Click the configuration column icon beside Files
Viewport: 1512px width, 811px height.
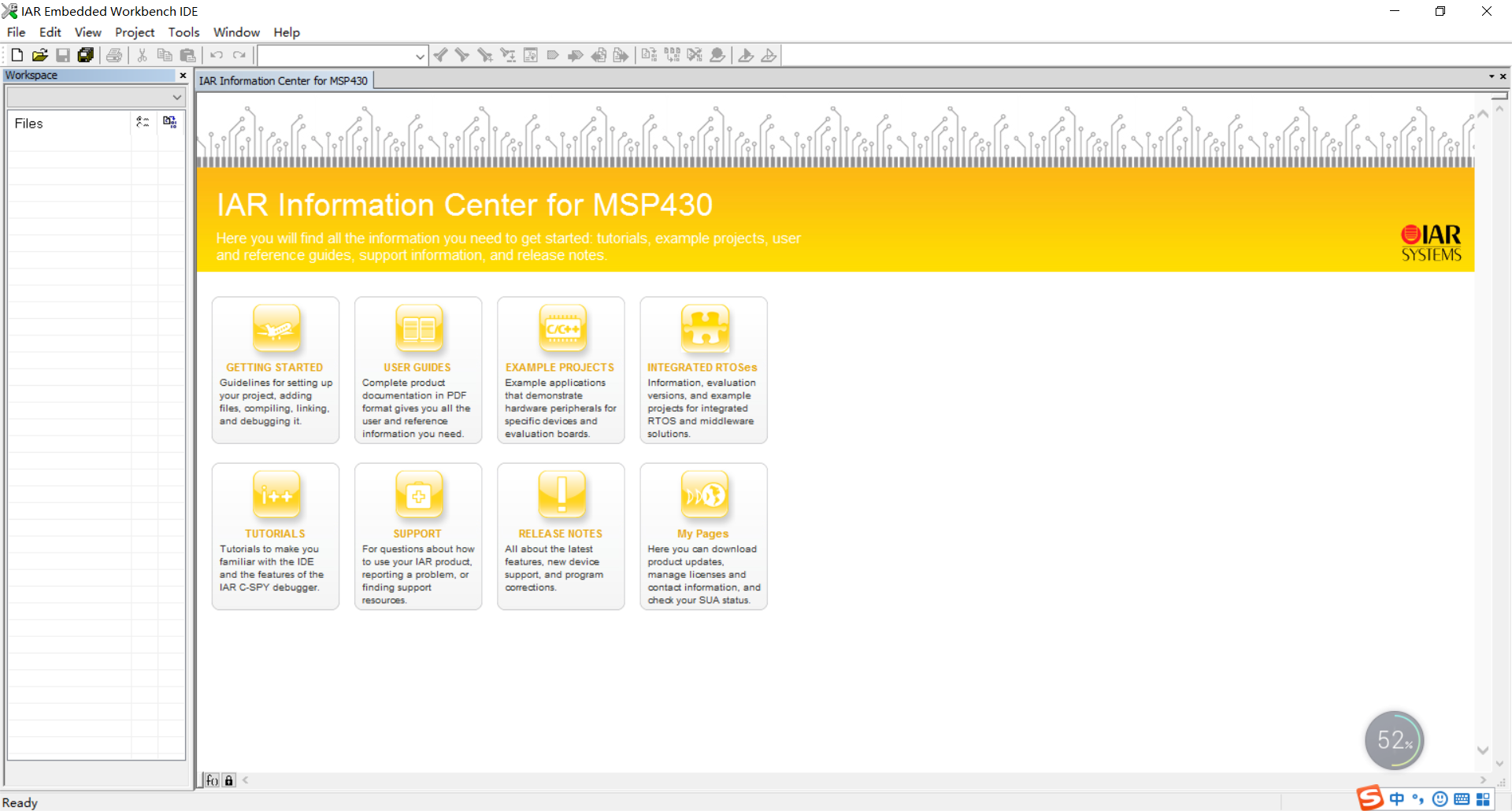tap(143, 122)
